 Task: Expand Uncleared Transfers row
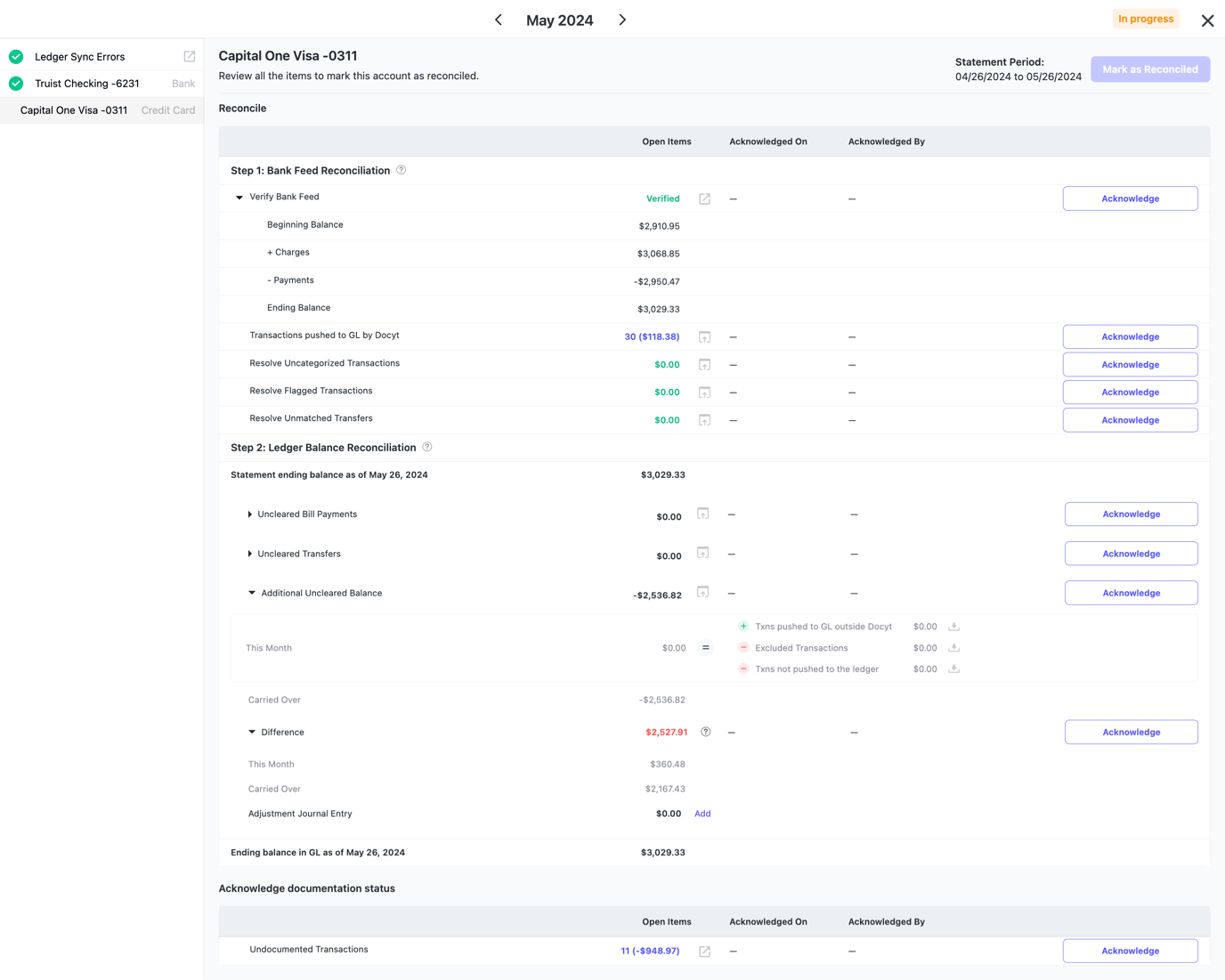pos(250,554)
